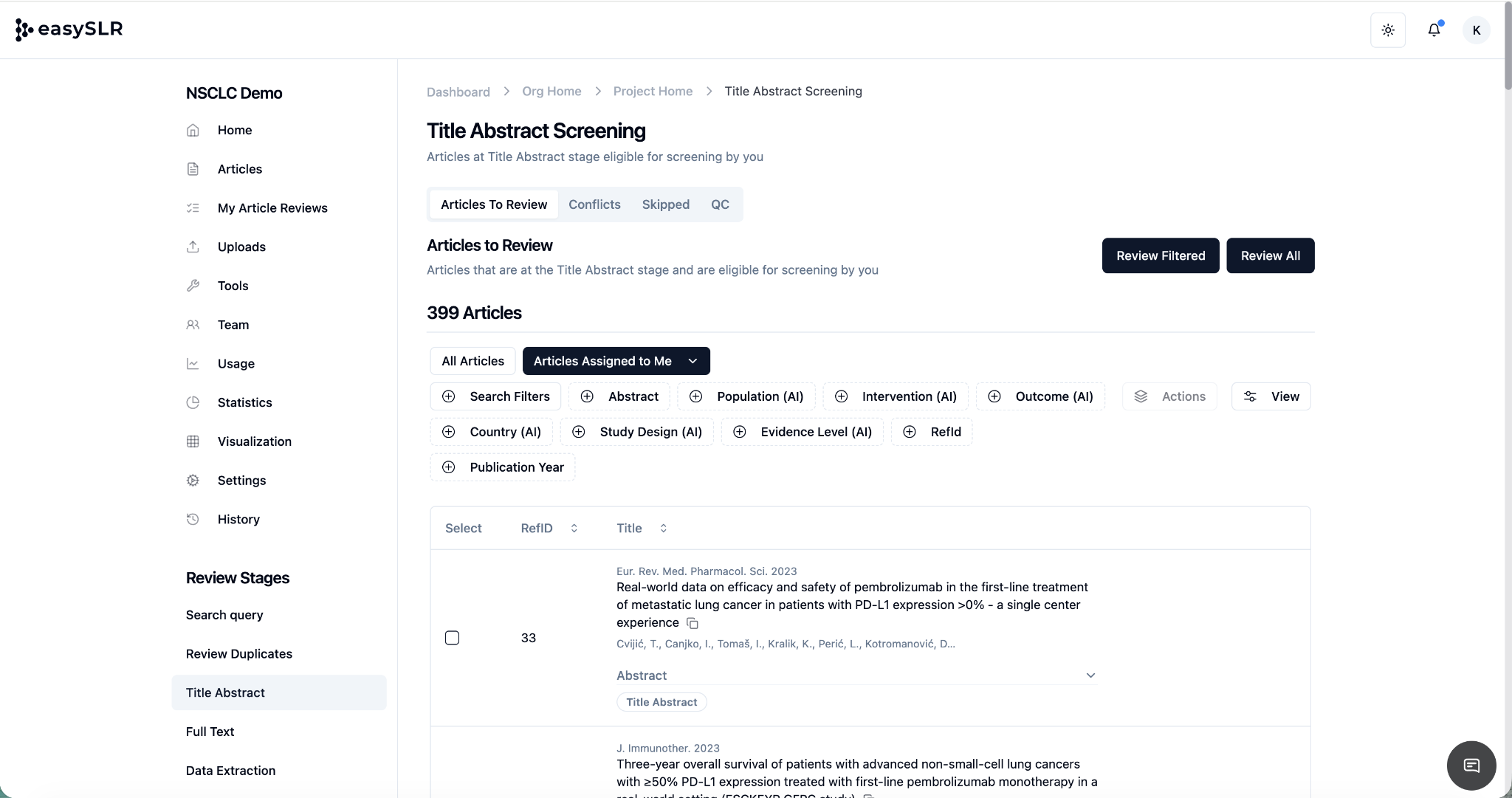
Task: Select the checkbox for article 33
Action: pyautogui.click(x=453, y=638)
